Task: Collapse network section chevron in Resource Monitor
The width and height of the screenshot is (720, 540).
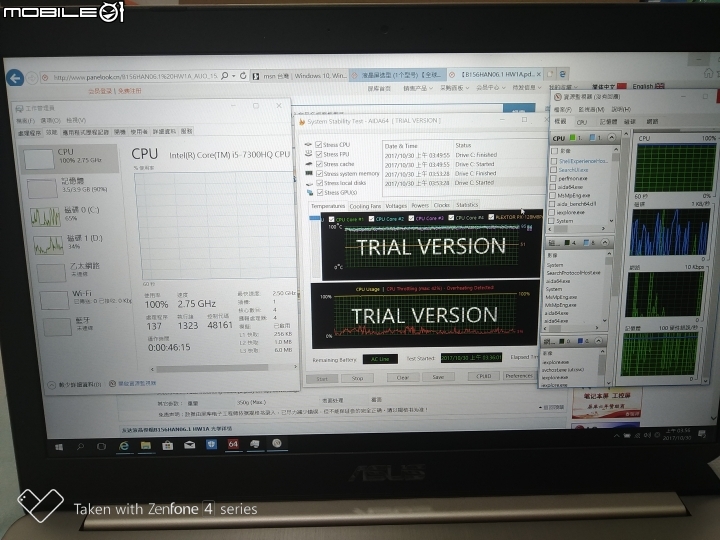Action: click(x=598, y=341)
